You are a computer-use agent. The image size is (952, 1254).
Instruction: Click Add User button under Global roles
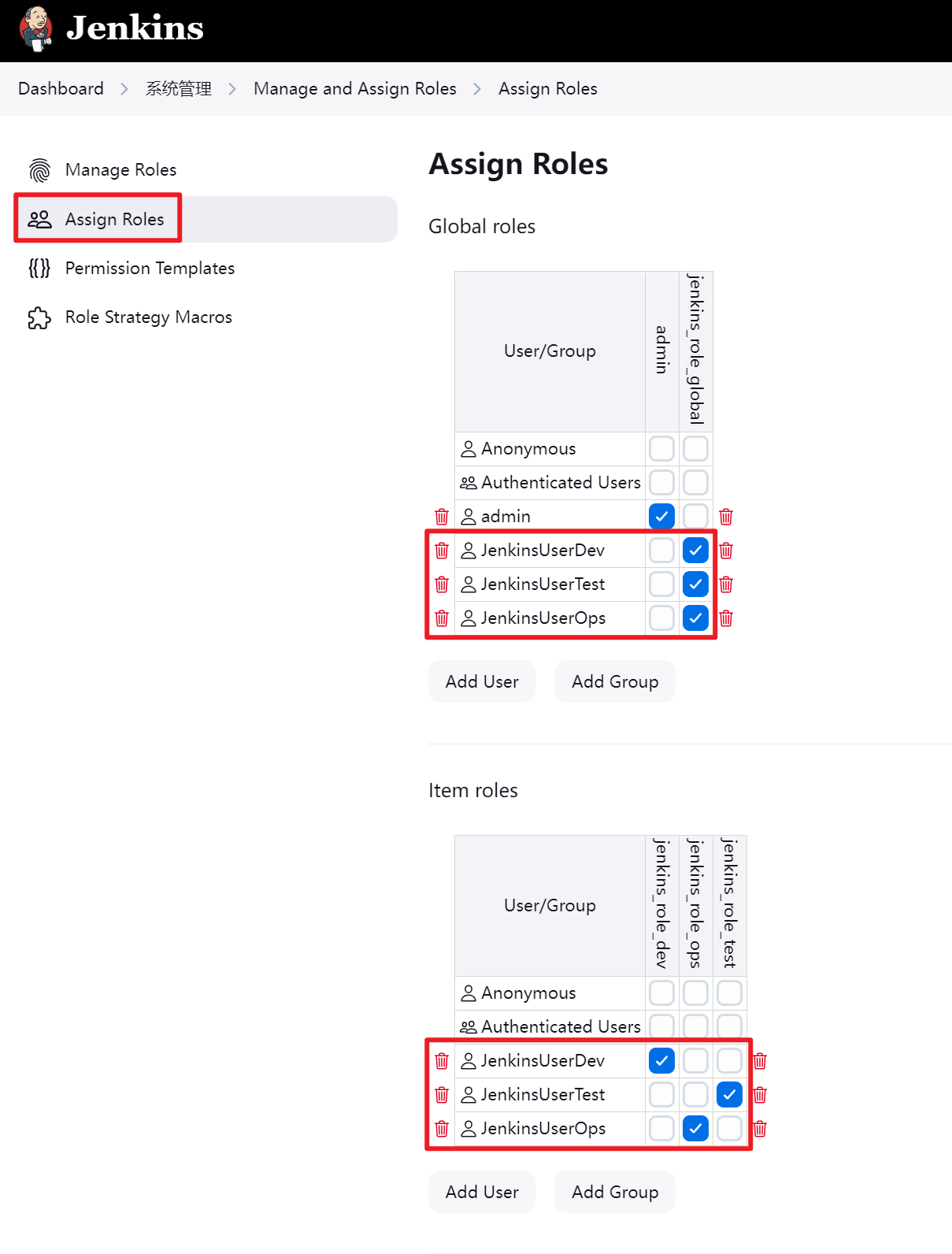(x=482, y=681)
